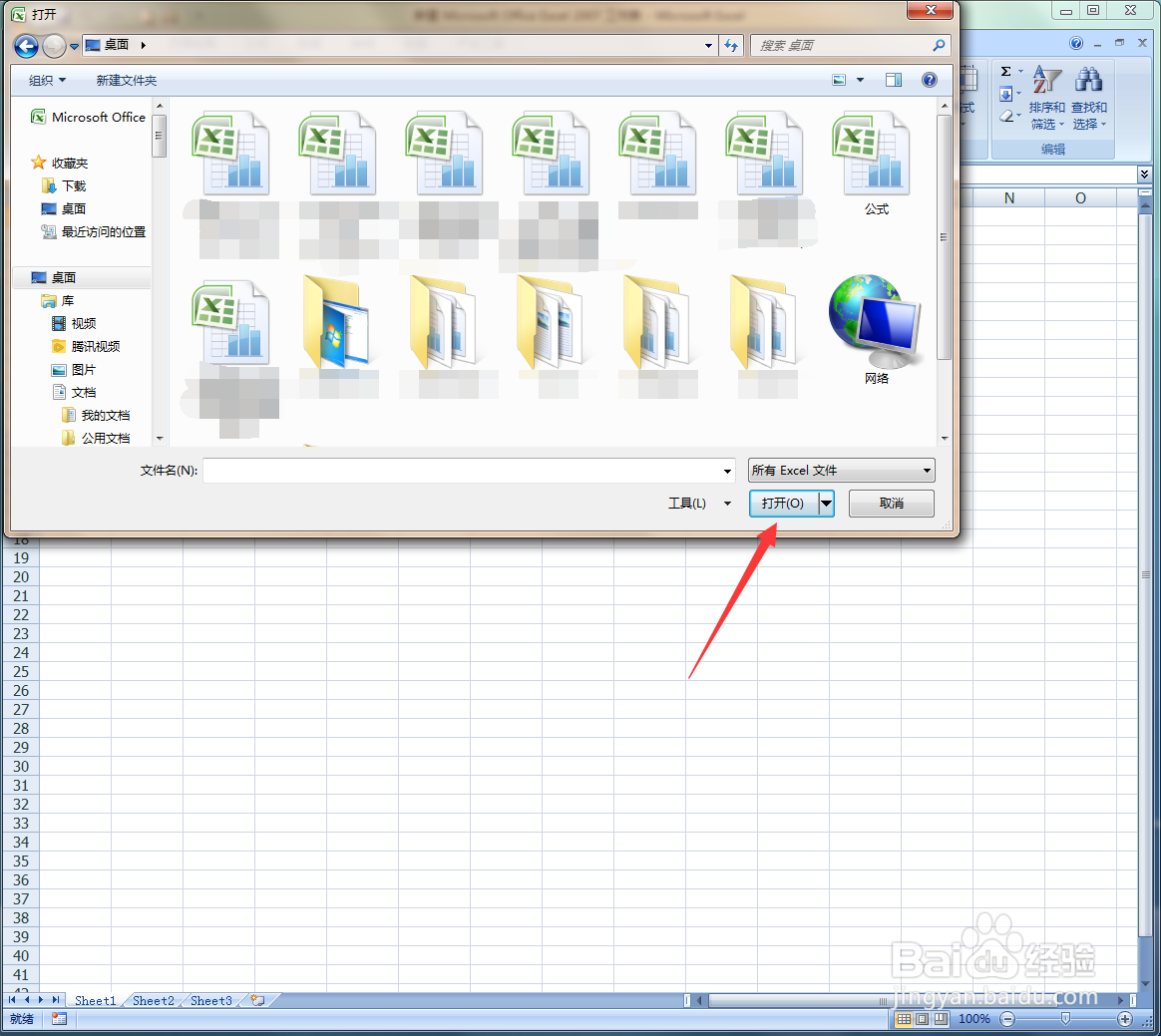Expand the address bar history dropdown
The height and width of the screenshot is (1036, 1161).
click(708, 46)
